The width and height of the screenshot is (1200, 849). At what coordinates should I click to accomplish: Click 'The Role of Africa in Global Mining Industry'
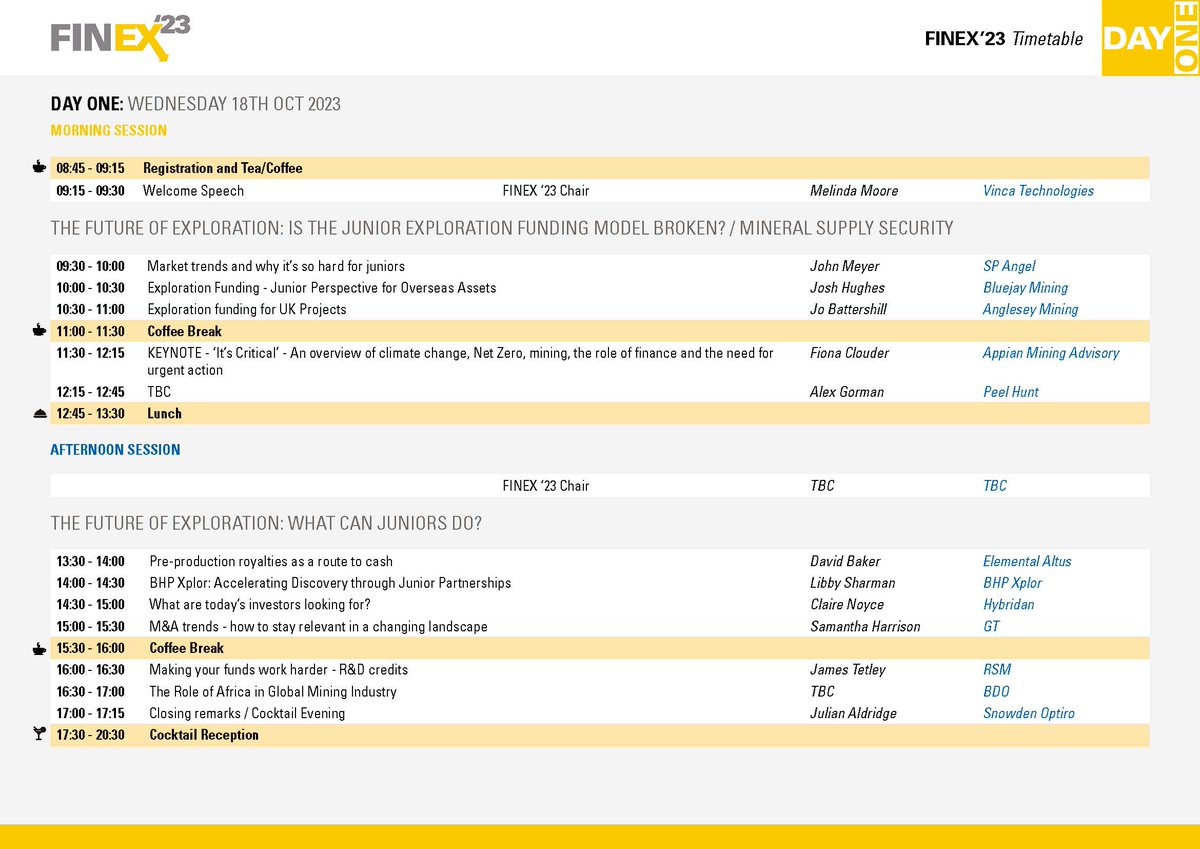(273, 692)
